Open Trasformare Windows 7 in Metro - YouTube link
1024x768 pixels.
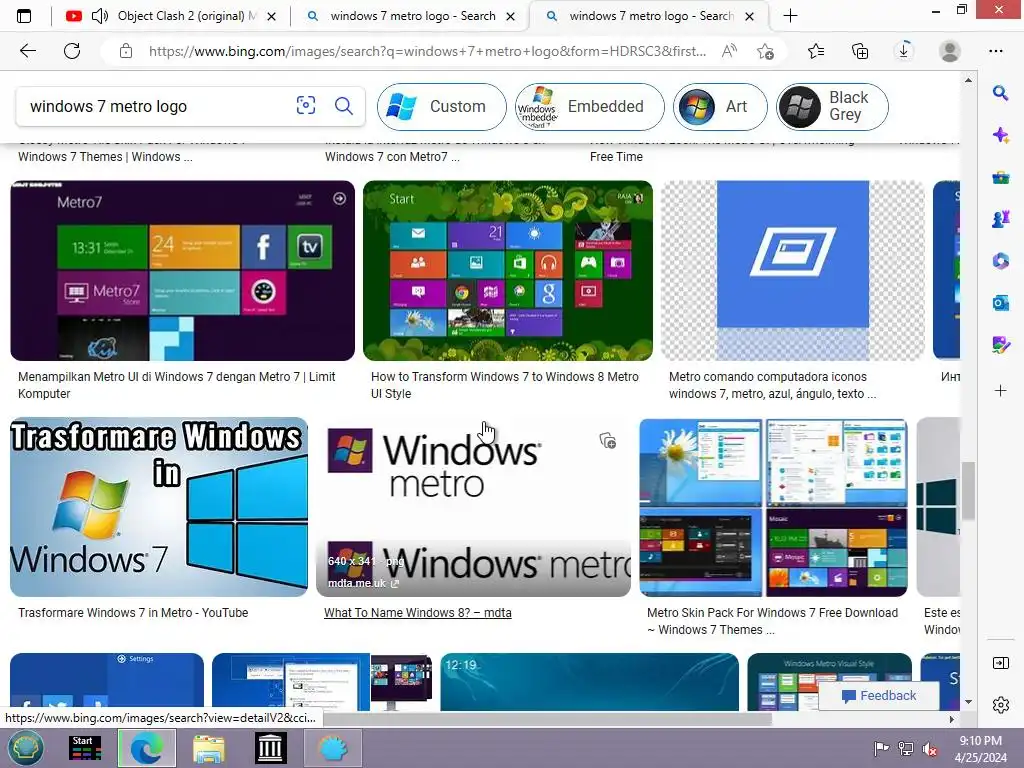pyautogui.click(x=133, y=613)
